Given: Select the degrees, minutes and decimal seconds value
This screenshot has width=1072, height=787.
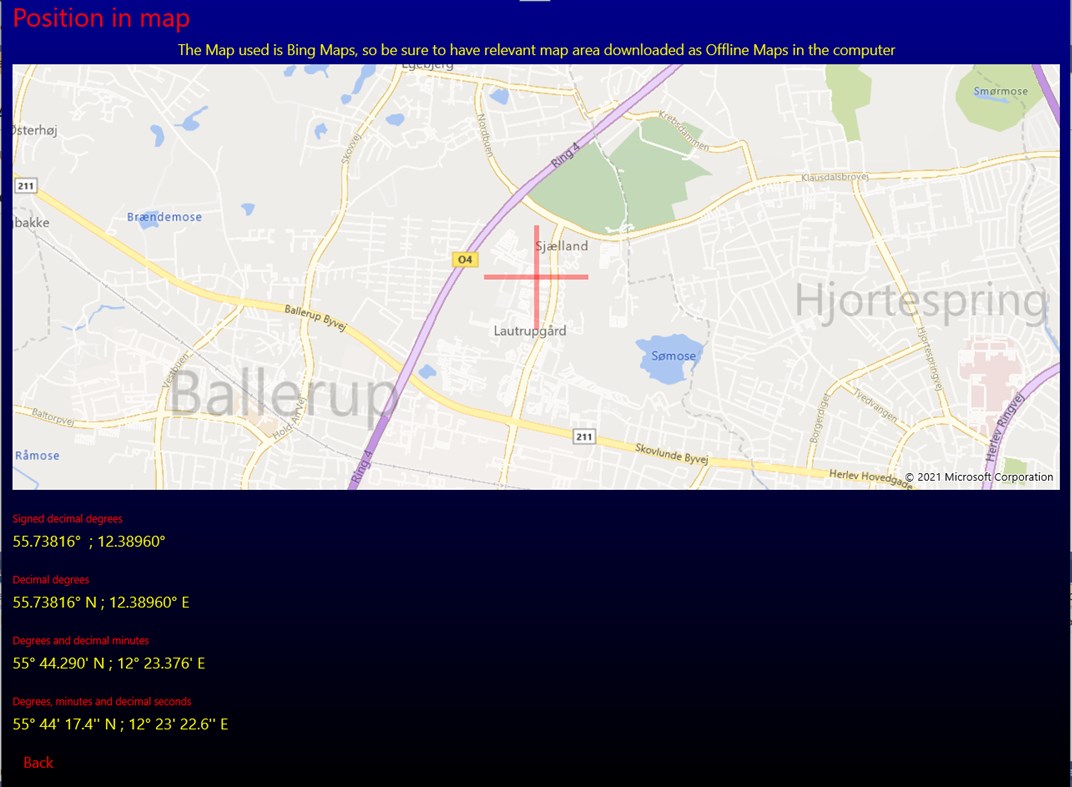Looking at the screenshot, I should coord(118,724).
